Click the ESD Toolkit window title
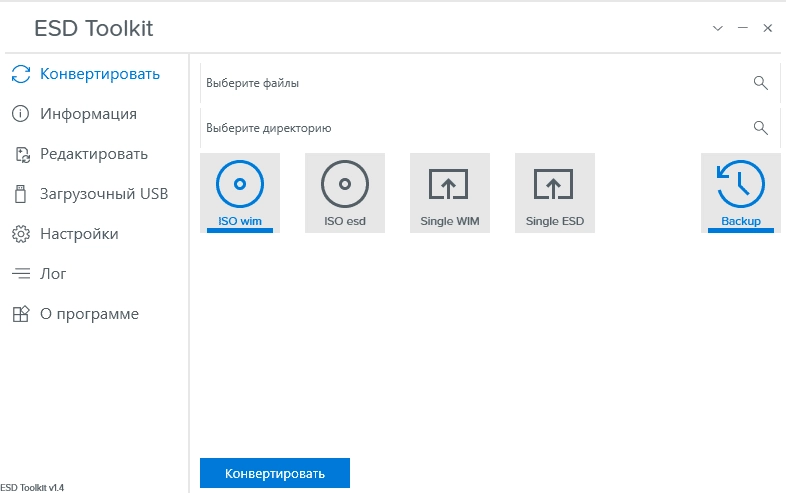 (x=94, y=29)
